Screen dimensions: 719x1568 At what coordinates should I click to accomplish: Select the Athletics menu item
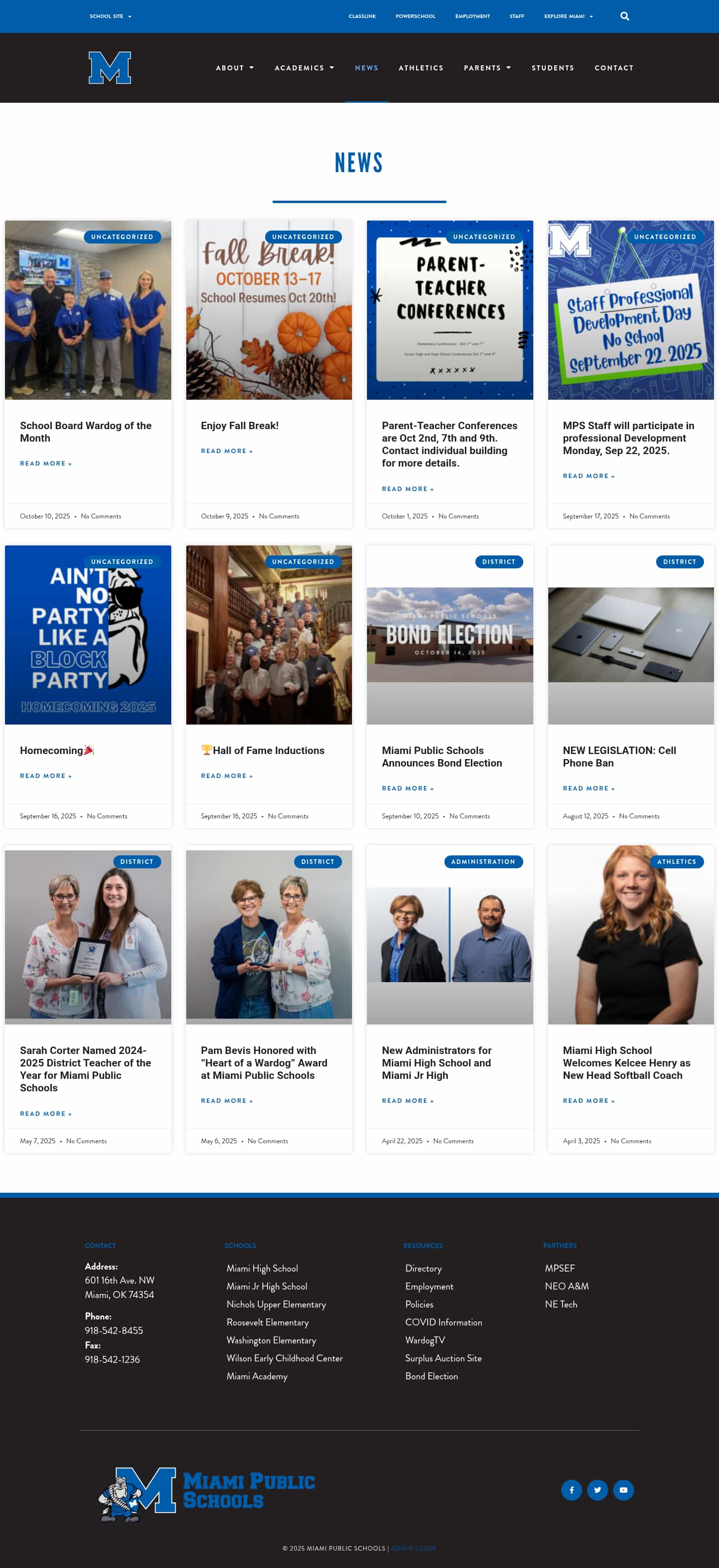pyautogui.click(x=421, y=68)
